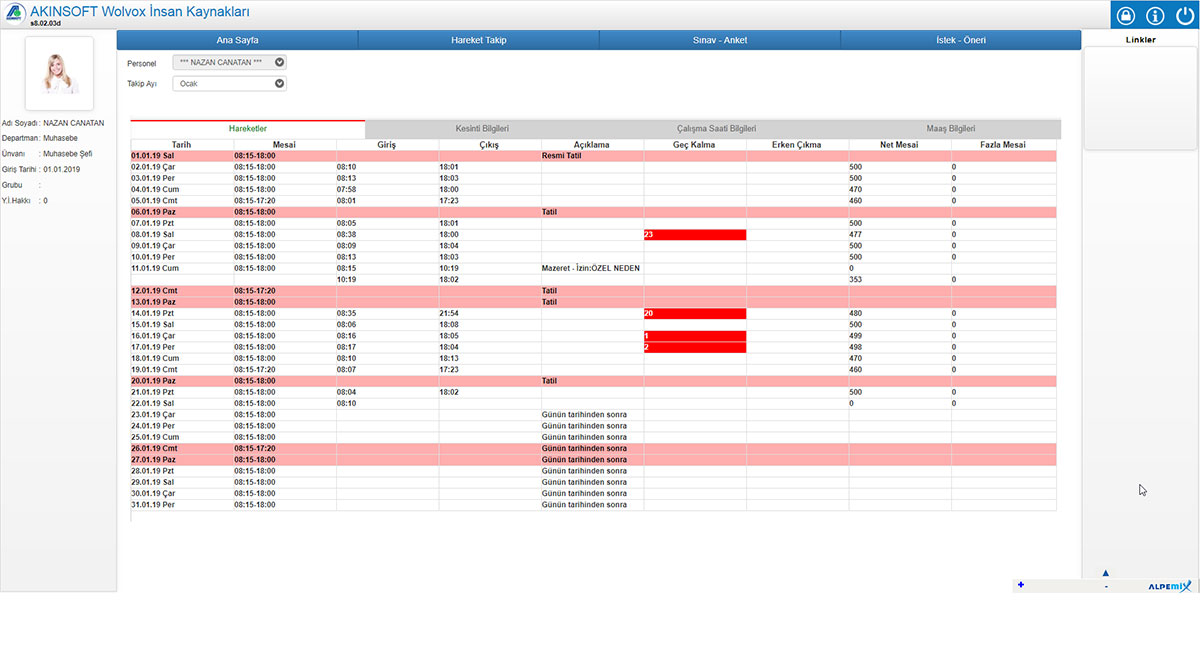Image resolution: width=1200 pixels, height=653 pixels.
Task: Switch to the Kesinti Bilgileri tab
Action: (482, 129)
